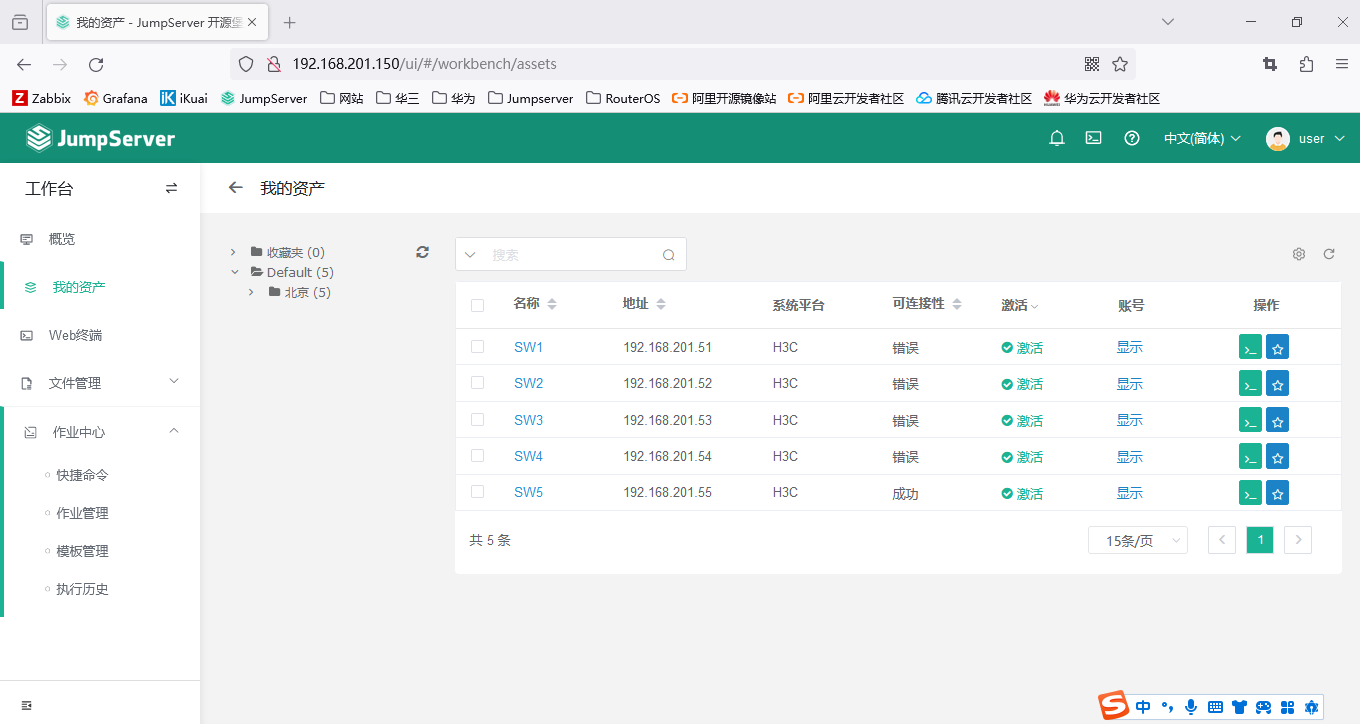Open the Web terminal icon in header

pyautogui.click(x=1093, y=138)
